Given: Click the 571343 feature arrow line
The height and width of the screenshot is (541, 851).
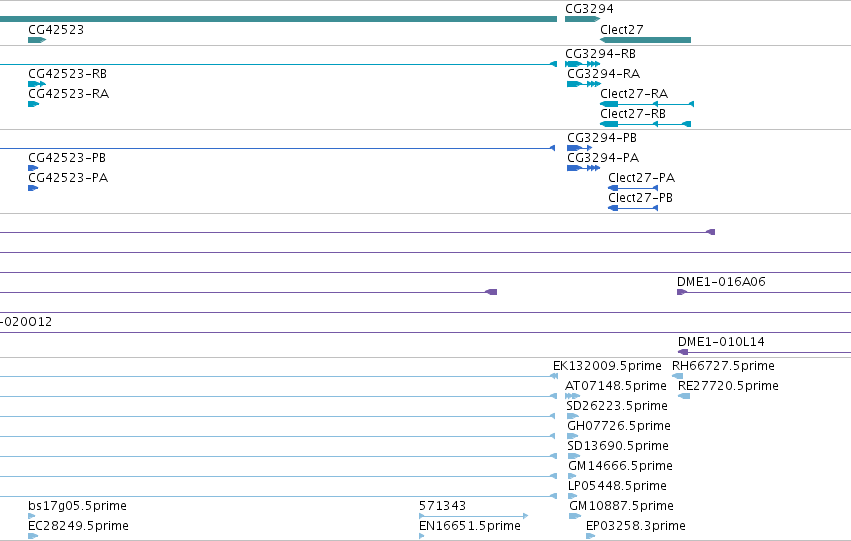Looking at the screenshot, I should coord(473,516).
